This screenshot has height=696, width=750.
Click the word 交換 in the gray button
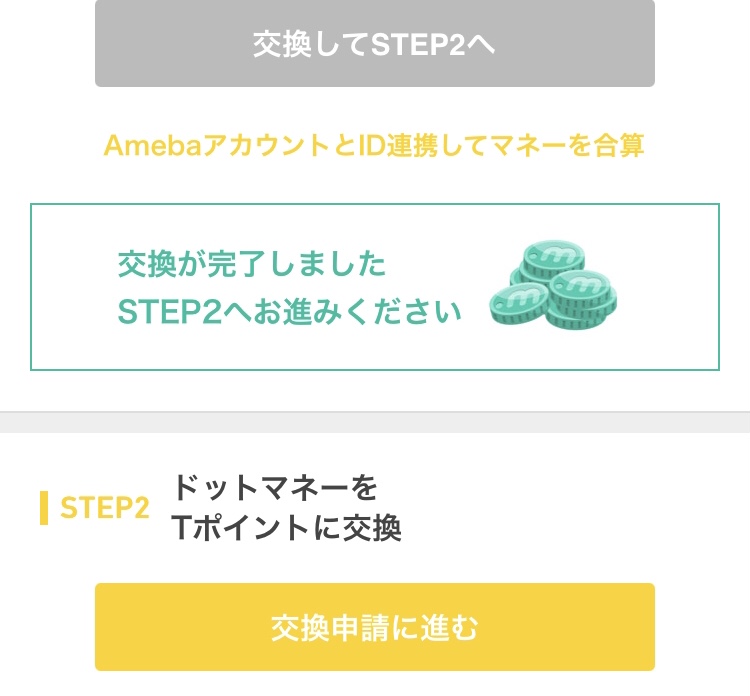[282, 45]
